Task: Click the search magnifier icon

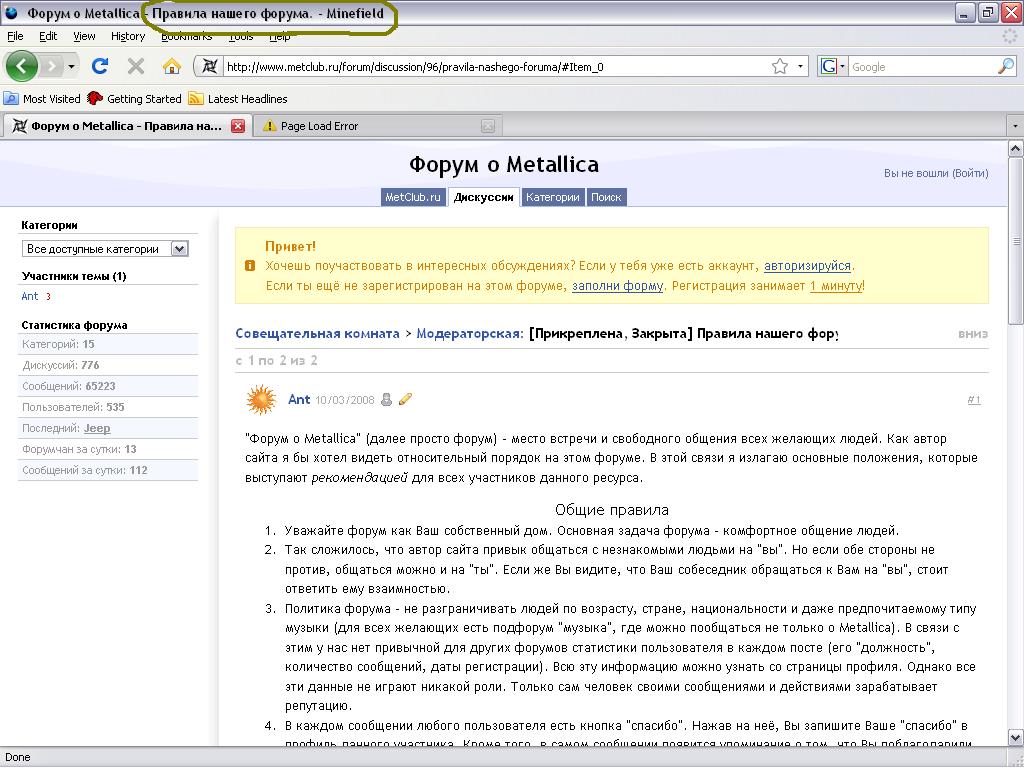Action: click(x=1006, y=67)
